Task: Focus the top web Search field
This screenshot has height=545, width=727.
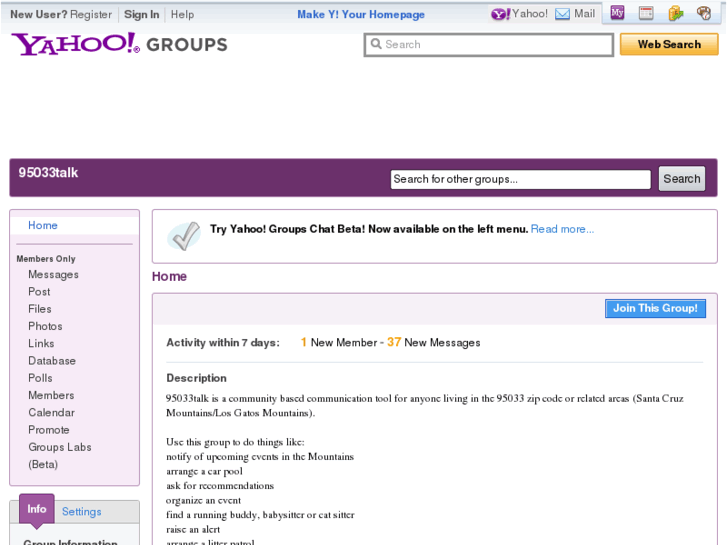Action: click(489, 45)
